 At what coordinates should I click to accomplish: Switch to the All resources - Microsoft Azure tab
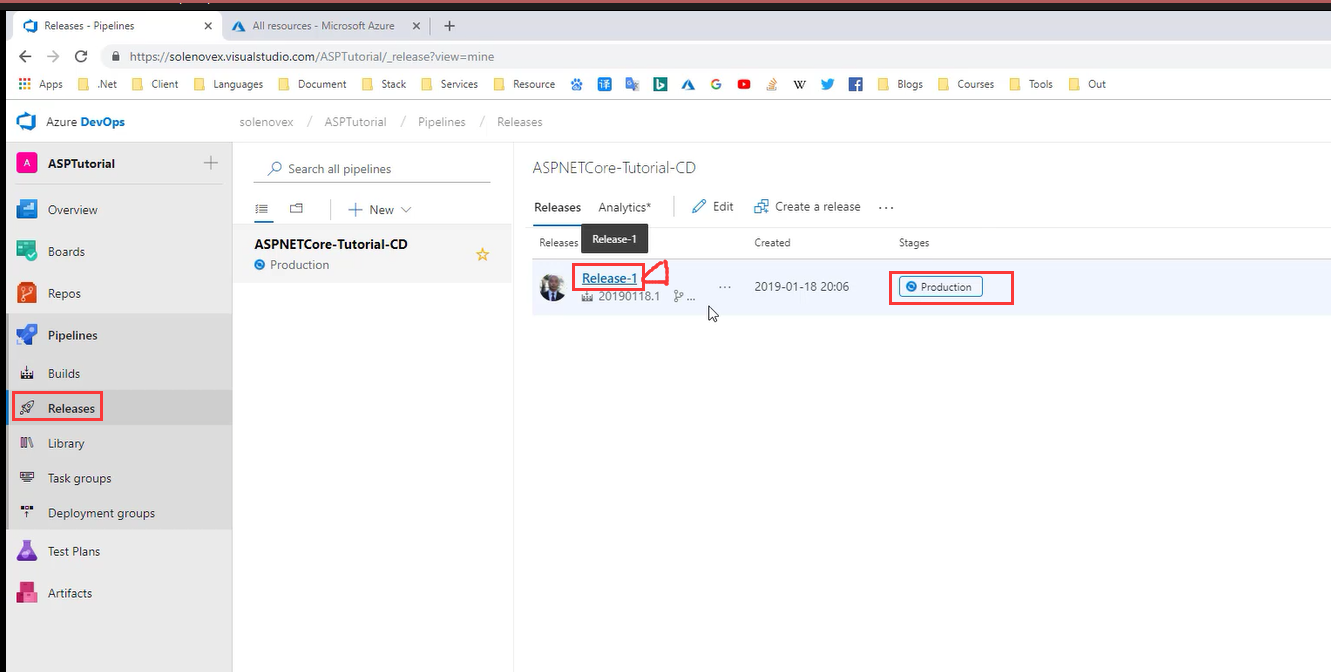(x=323, y=26)
